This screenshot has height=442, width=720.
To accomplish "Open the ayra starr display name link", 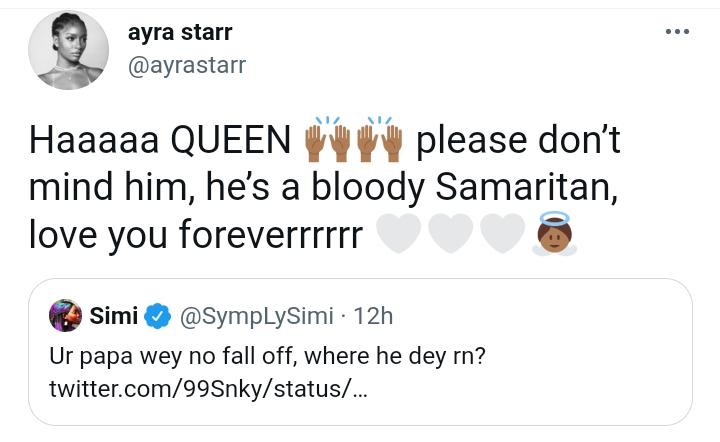I will [180, 32].
